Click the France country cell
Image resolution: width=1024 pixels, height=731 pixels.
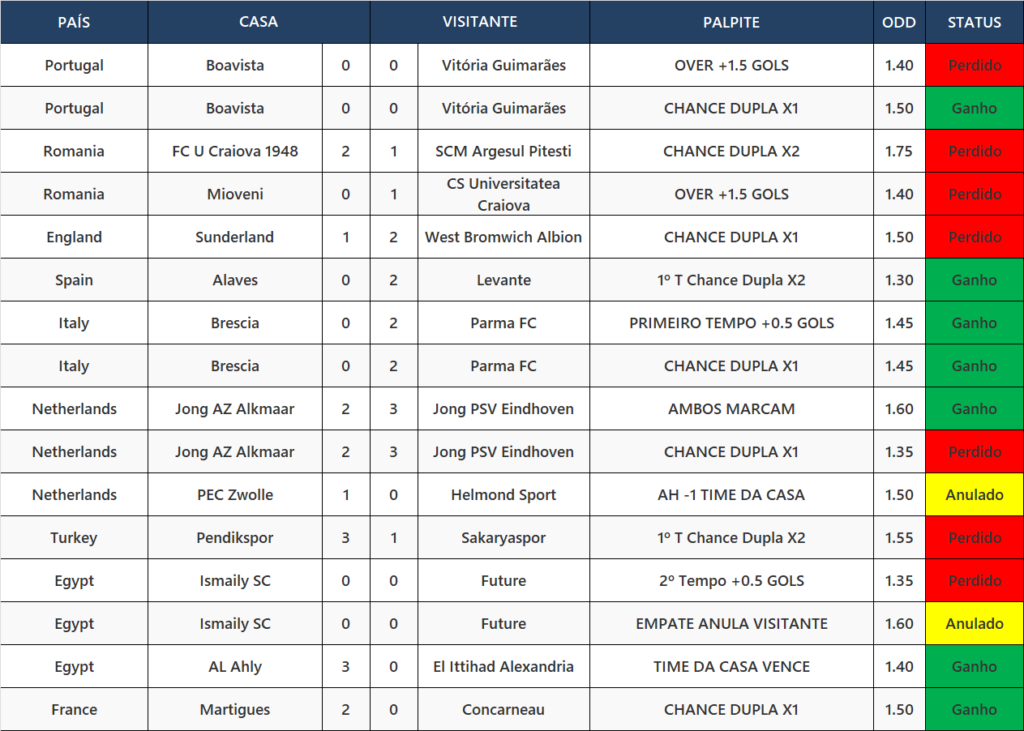click(74, 709)
